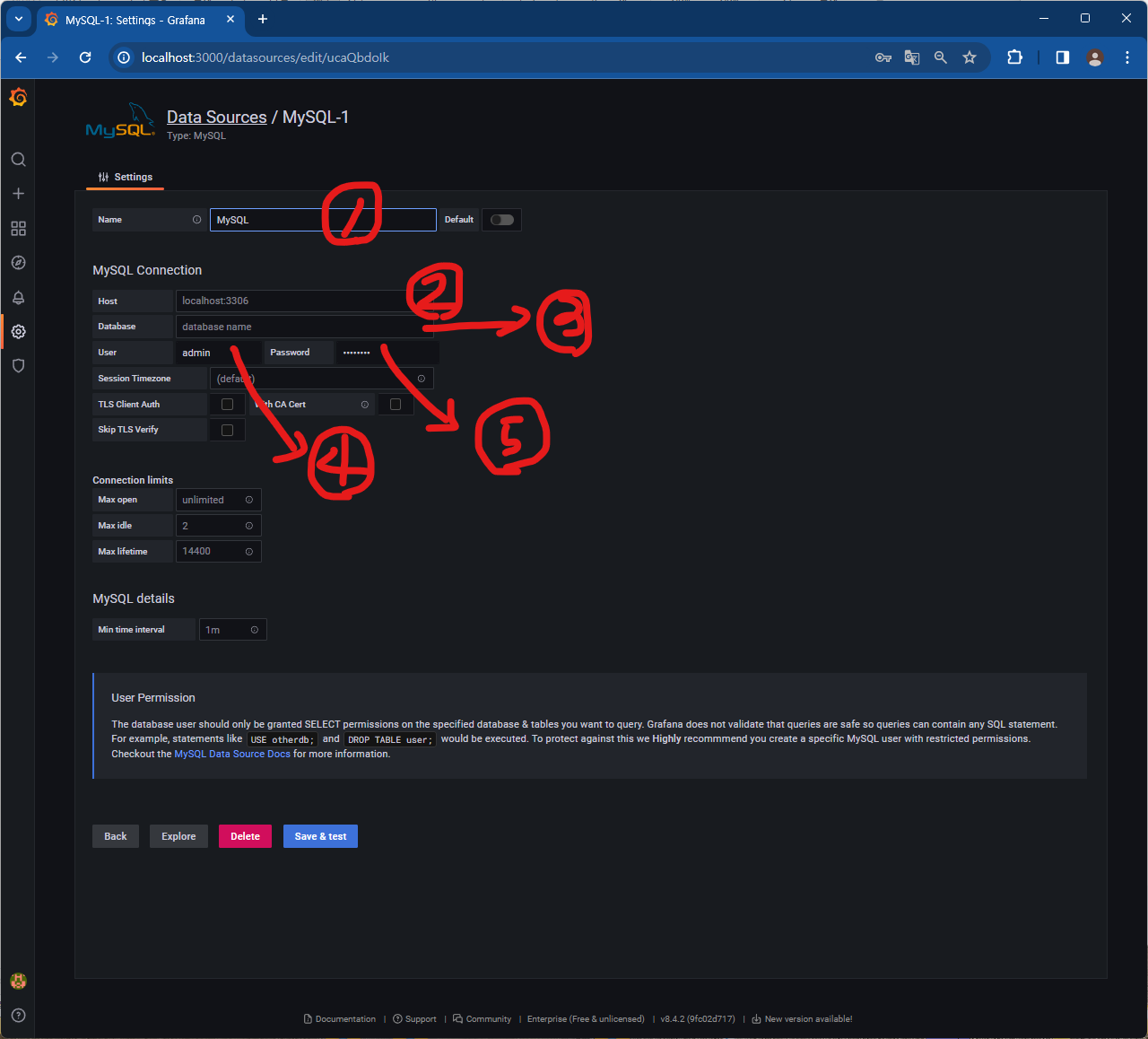Open the Enterprise (Free & unlicensed) link

click(586, 1019)
